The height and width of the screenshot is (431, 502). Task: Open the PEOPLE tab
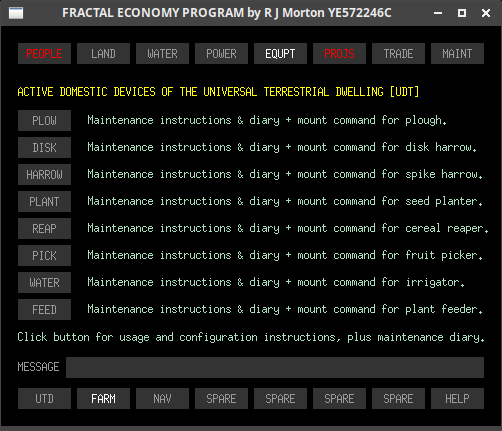pos(44,53)
